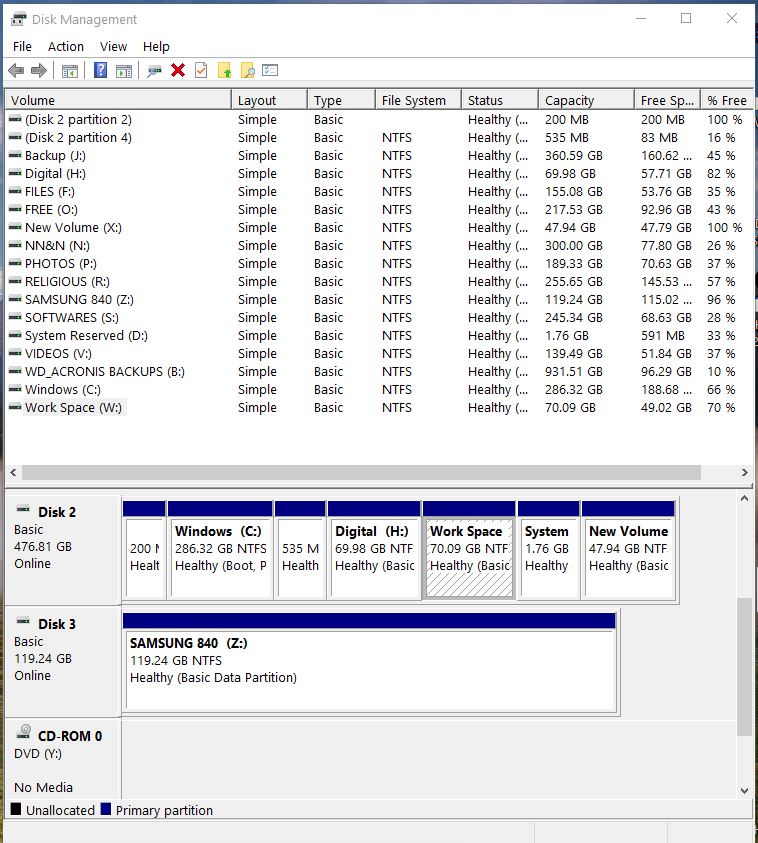Image resolution: width=758 pixels, height=843 pixels.
Task: Click the red X Delete toolbar icon
Action: click(178, 70)
